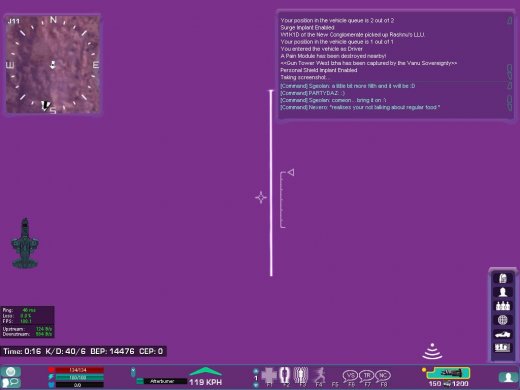Select the TR voice bubble F7
This screenshot has width=520, height=390.
pyautogui.click(x=366, y=376)
